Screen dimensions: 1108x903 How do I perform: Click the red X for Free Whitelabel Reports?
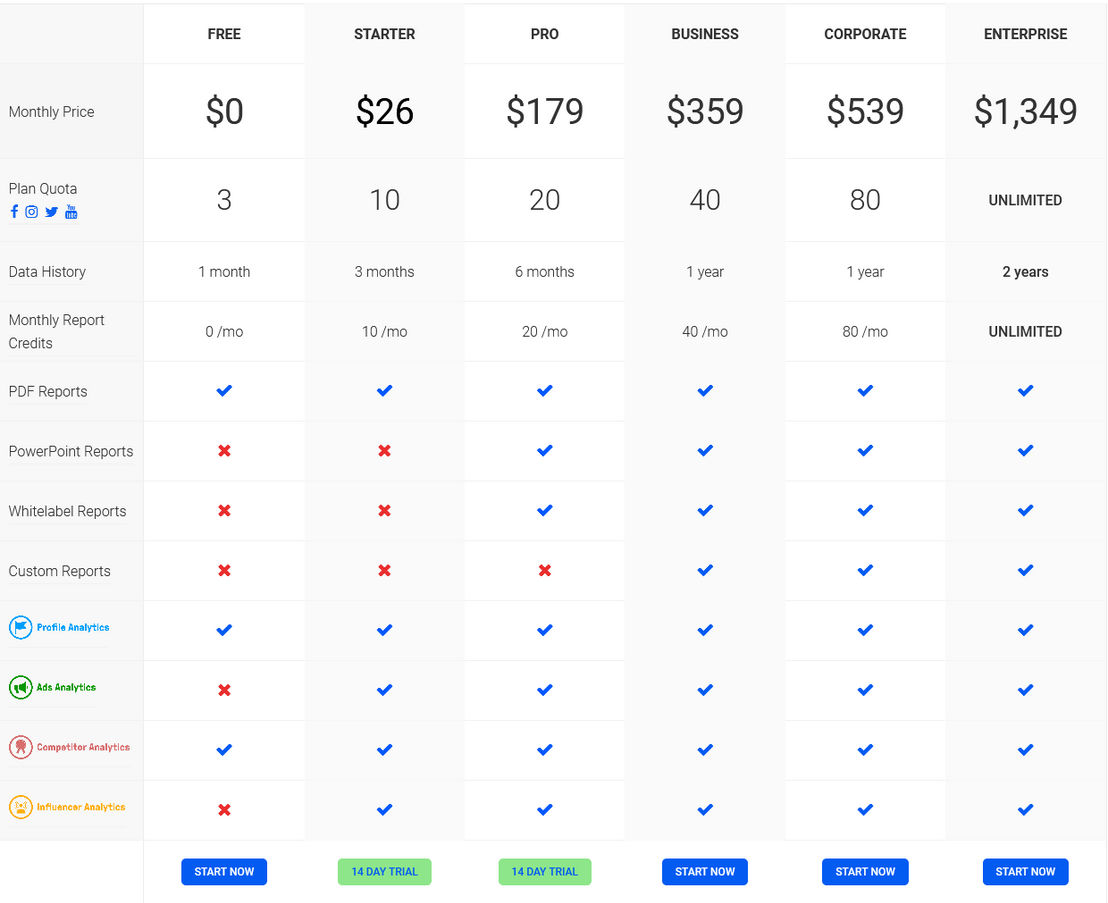224,510
